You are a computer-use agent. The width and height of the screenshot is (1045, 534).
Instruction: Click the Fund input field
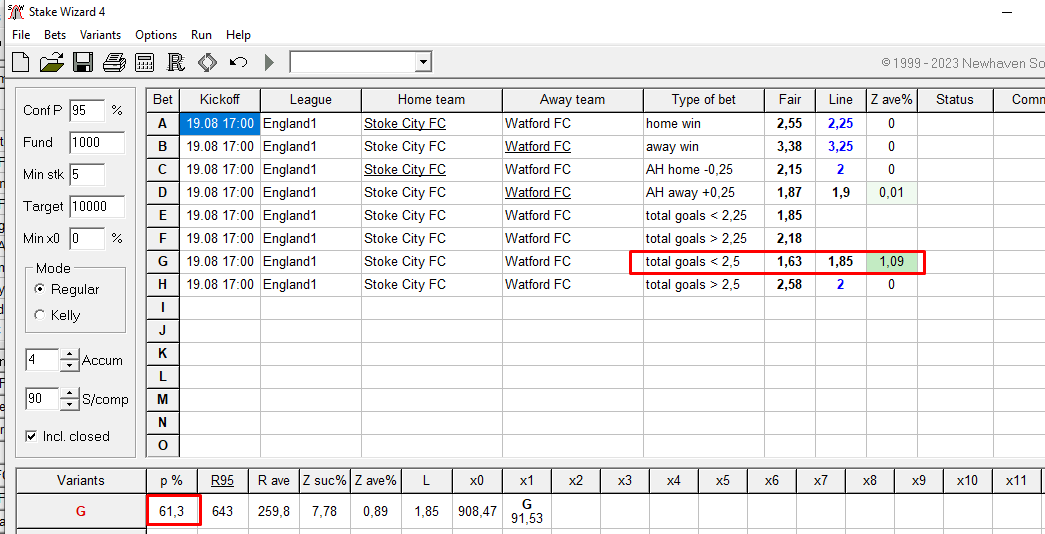click(x=97, y=143)
